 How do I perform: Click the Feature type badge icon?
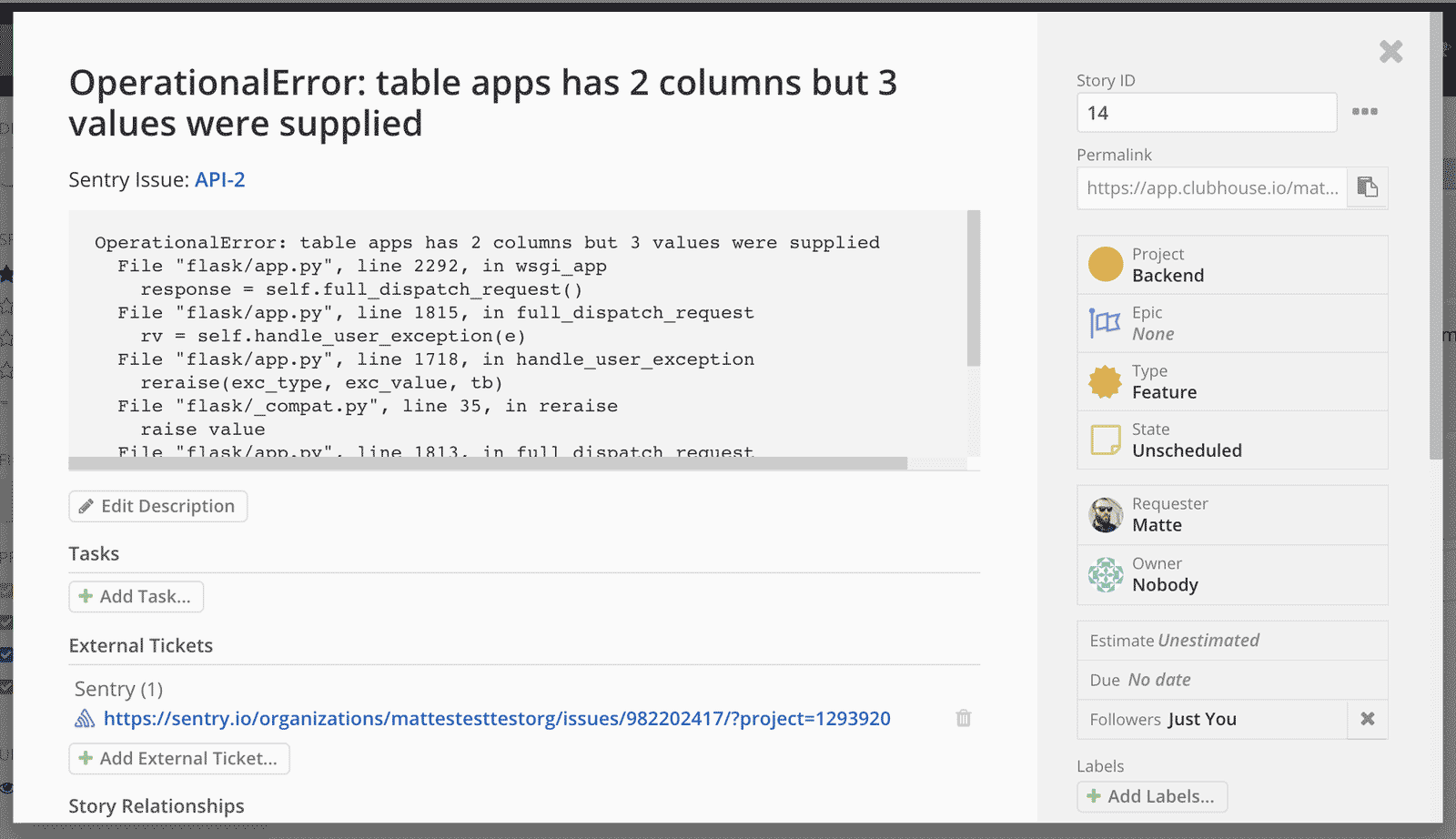pos(1106,382)
